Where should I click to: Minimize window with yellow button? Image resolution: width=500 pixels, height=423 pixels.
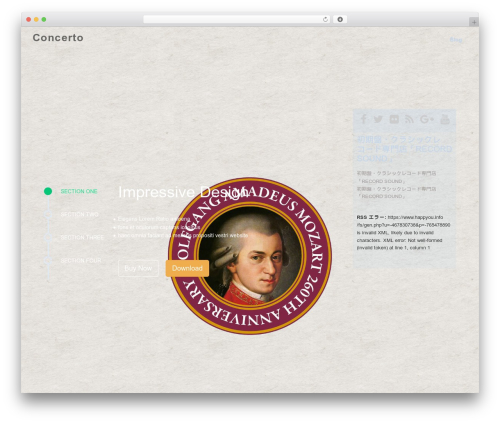click(x=36, y=19)
